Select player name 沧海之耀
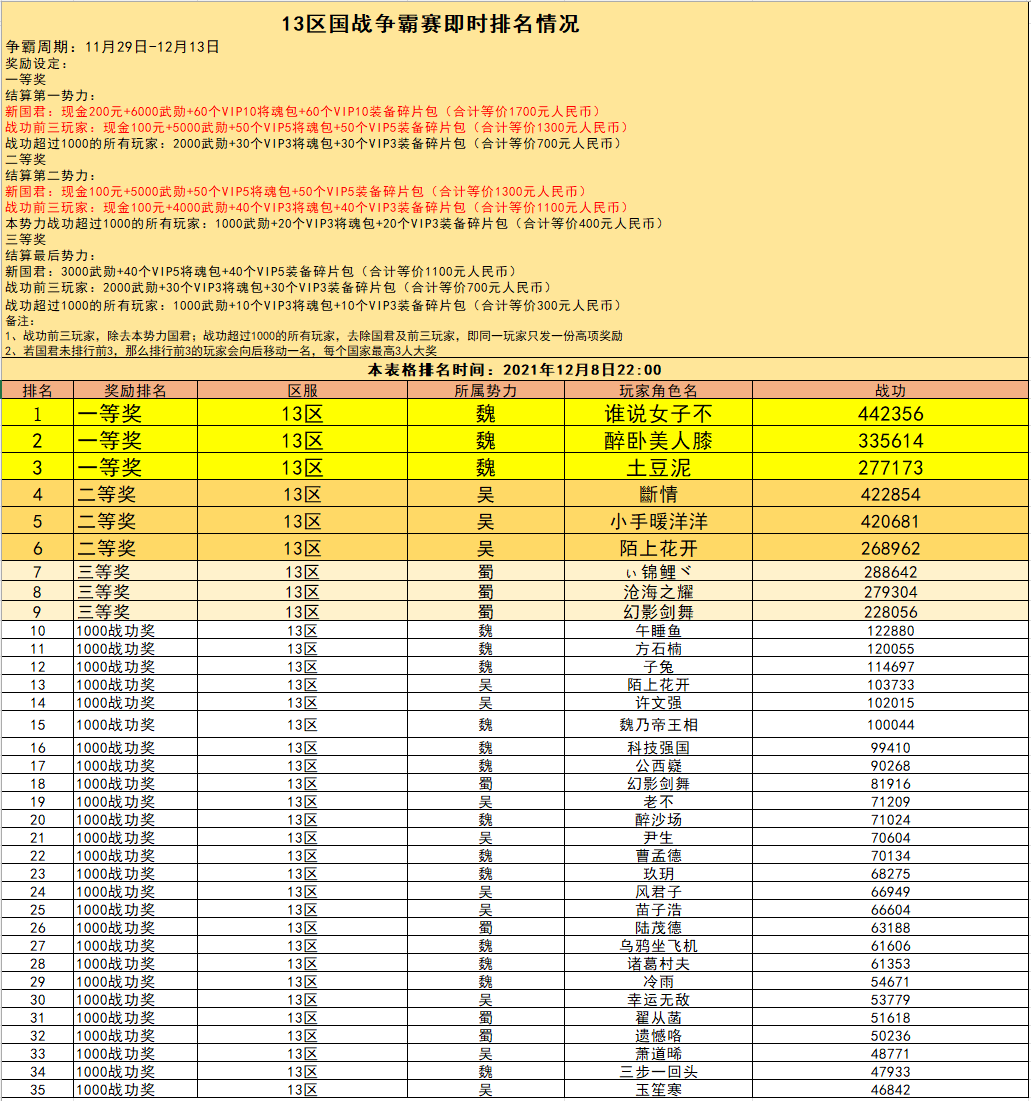This screenshot has width=1031, height=1101. (659, 591)
